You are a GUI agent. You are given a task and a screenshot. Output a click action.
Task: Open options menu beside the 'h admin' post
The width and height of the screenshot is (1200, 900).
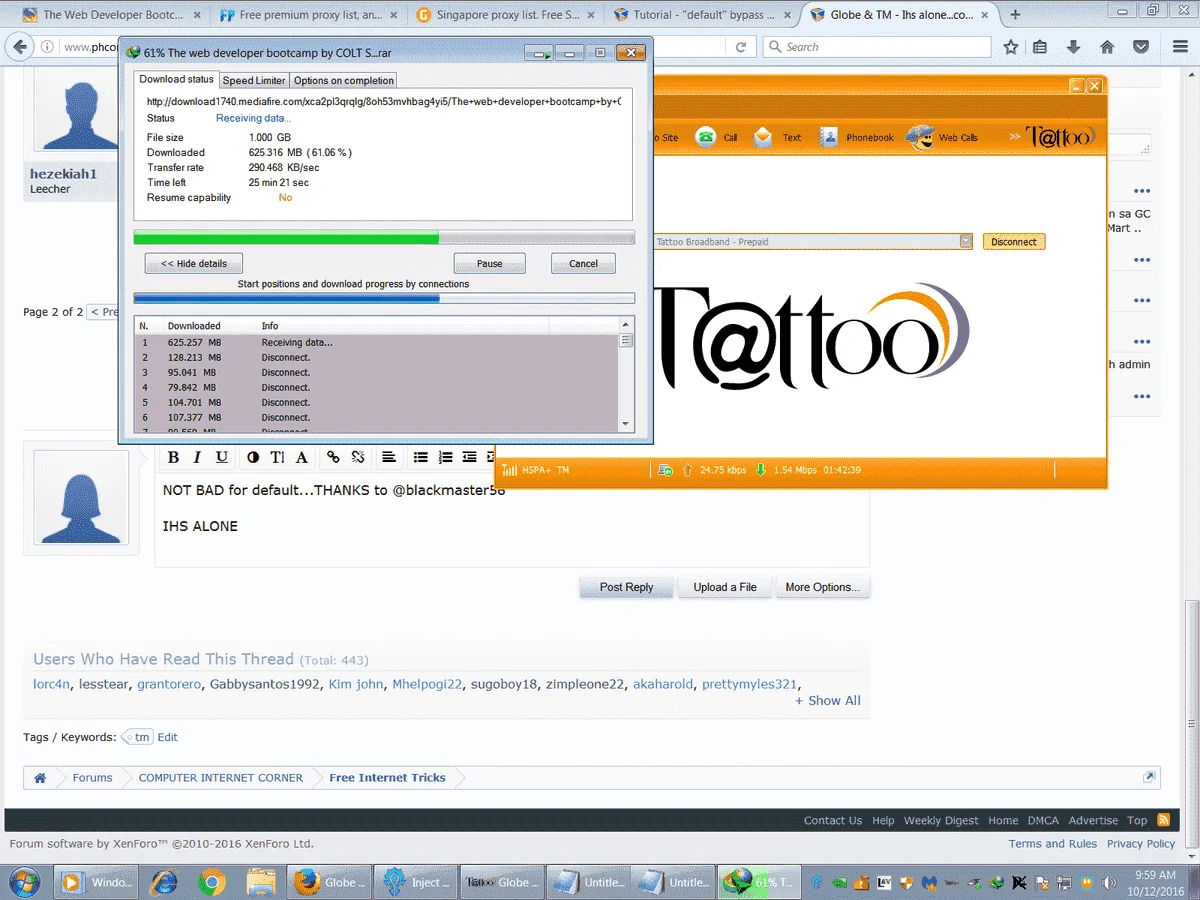[x=1142, y=397]
